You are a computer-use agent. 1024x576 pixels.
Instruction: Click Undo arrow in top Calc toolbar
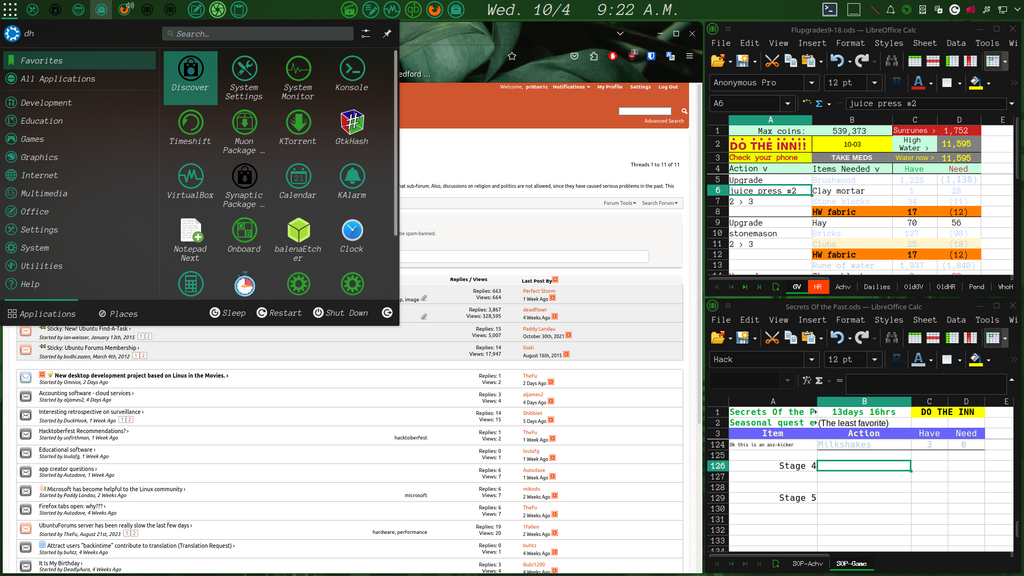[836, 60]
